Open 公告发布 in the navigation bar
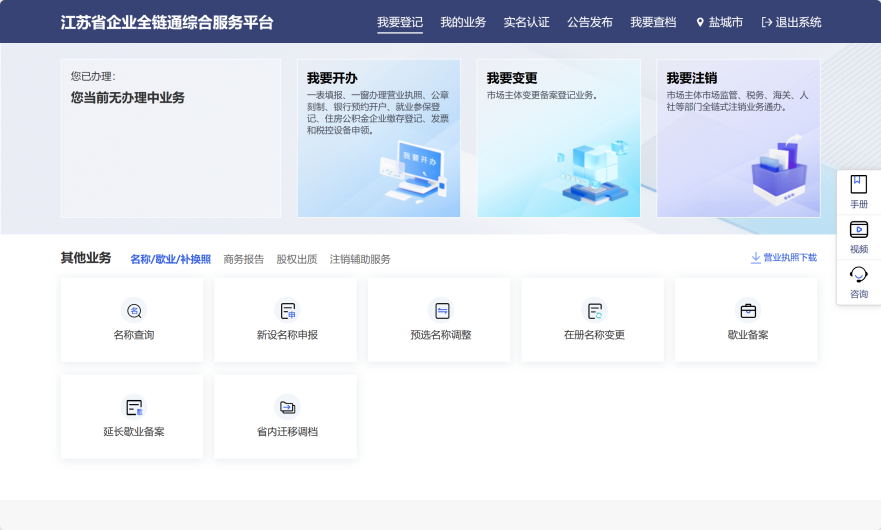The width and height of the screenshot is (881, 530). pyautogui.click(x=590, y=22)
